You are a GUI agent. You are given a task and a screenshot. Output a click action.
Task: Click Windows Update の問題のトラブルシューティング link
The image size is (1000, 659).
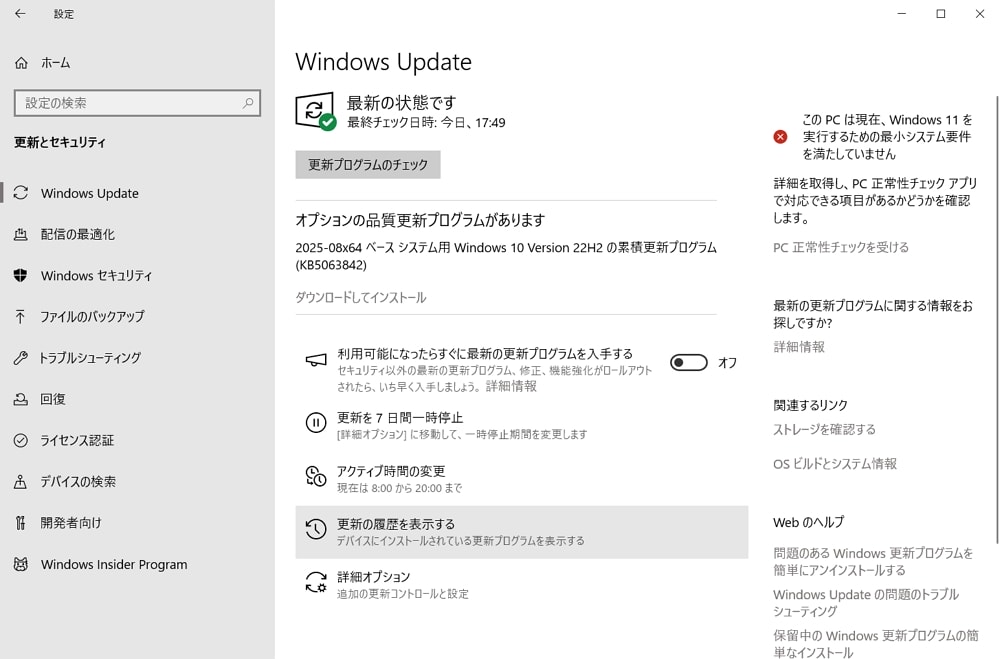866,603
